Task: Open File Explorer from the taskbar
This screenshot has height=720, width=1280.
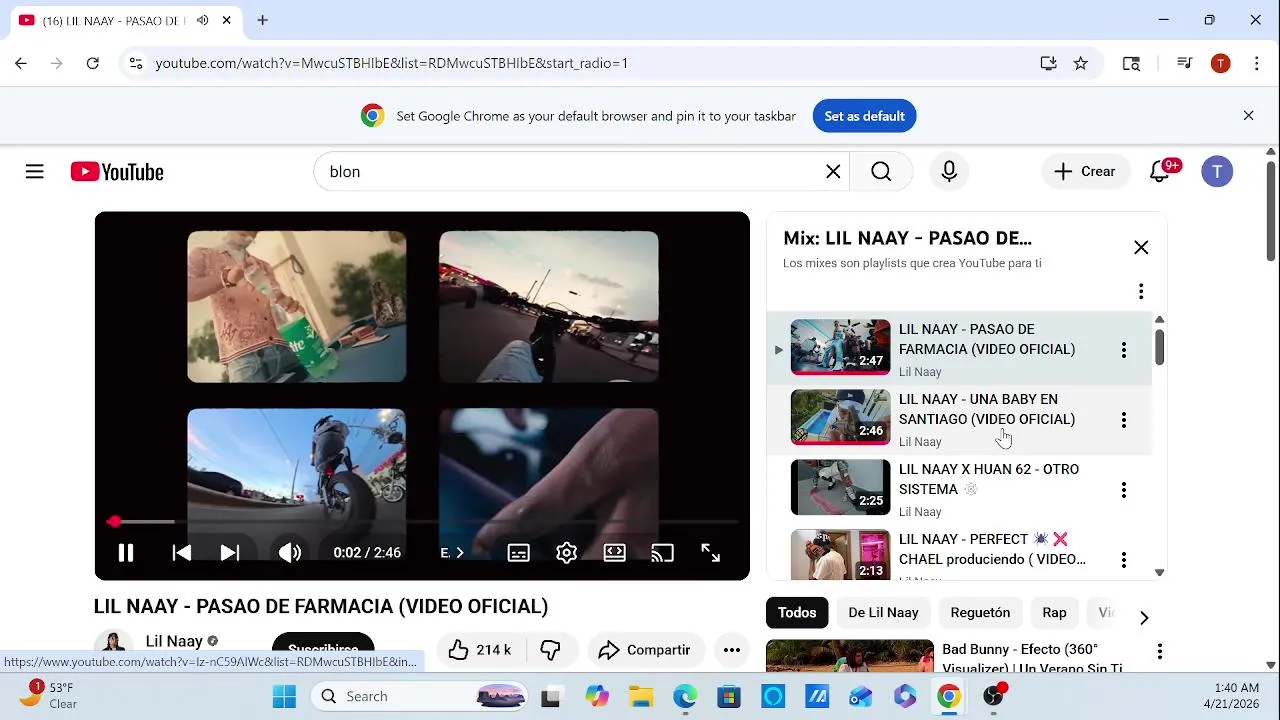Action: pyautogui.click(x=641, y=697)
